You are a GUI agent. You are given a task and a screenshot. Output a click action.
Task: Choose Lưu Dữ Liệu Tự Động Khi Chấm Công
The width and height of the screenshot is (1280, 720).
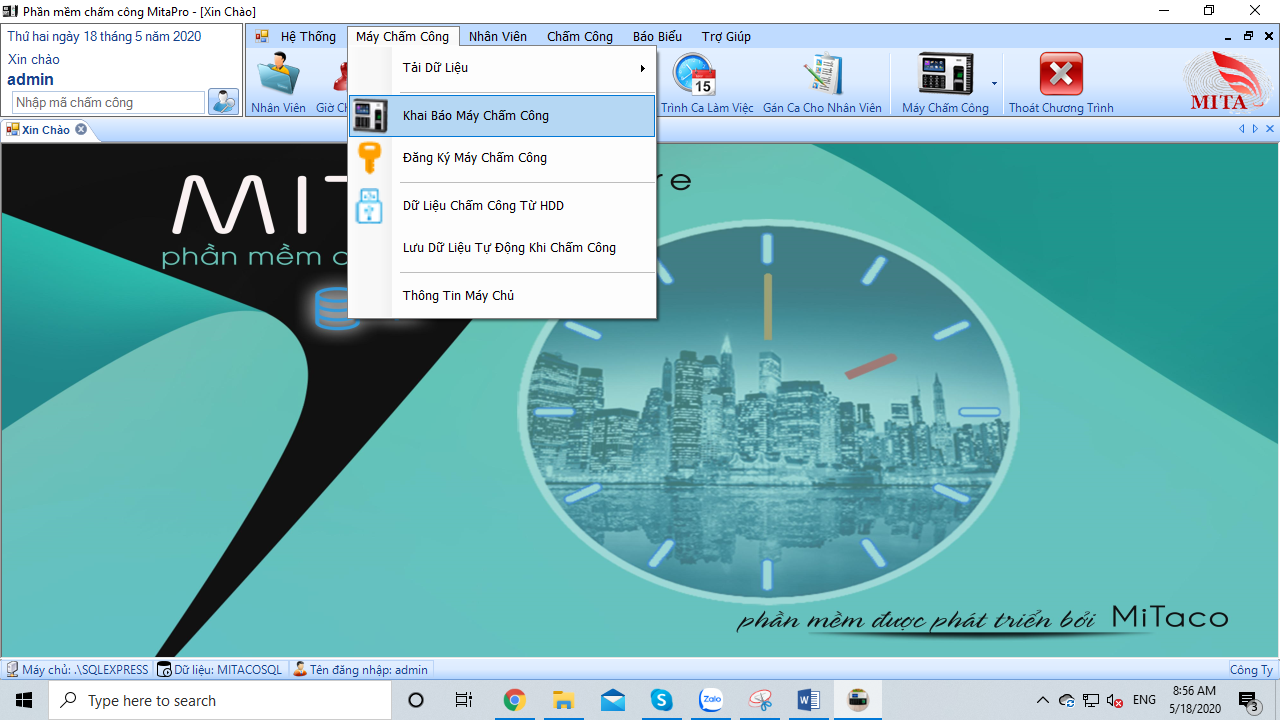(x=502, y=248)
